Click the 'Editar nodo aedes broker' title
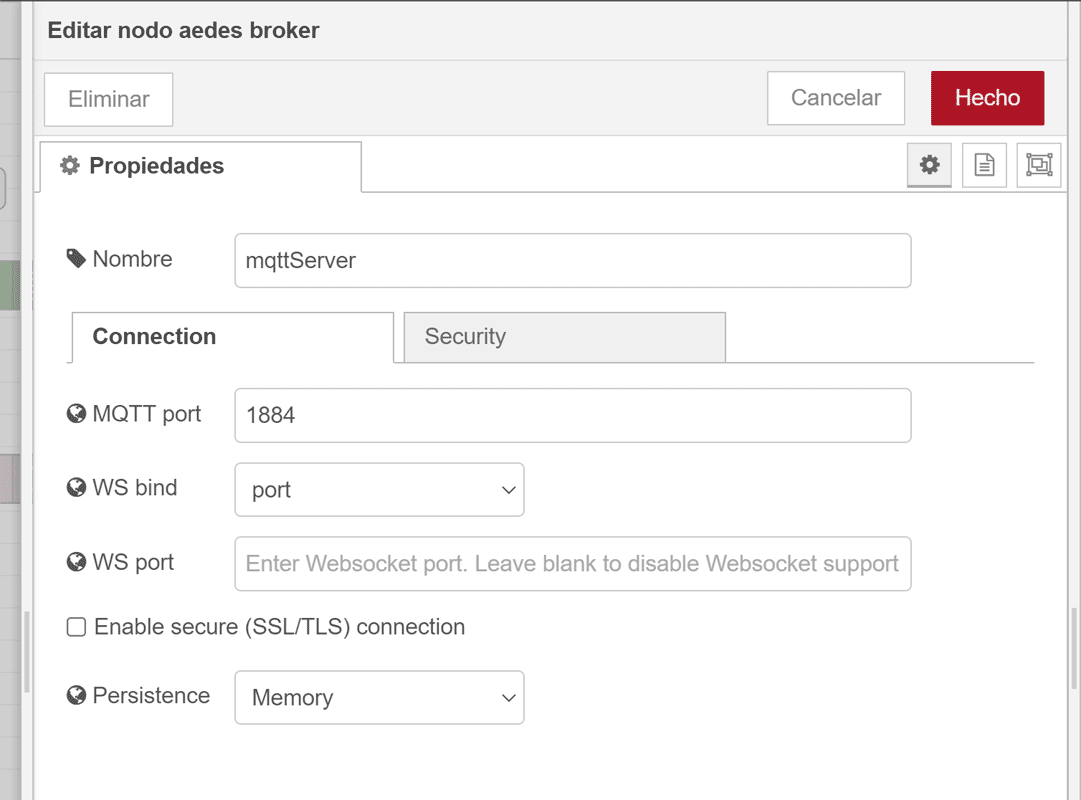The width and height of the screenshot is (1081, 800). (183, 30)
